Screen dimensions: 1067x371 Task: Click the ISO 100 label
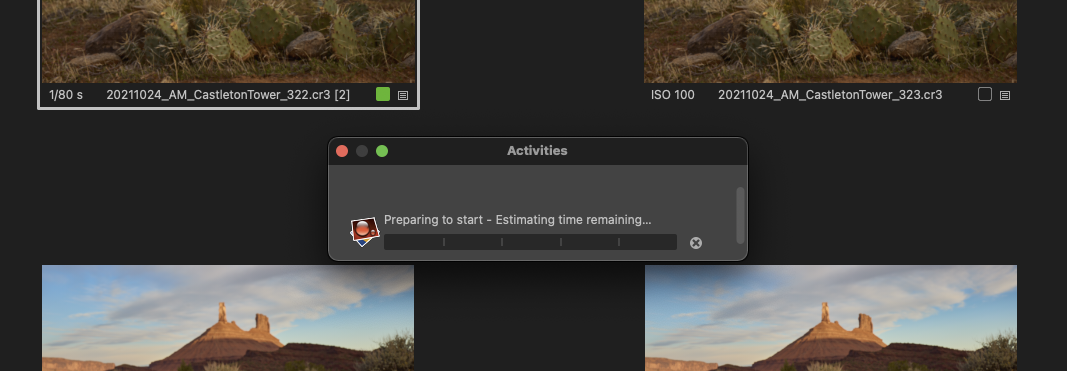pos(673,95)
